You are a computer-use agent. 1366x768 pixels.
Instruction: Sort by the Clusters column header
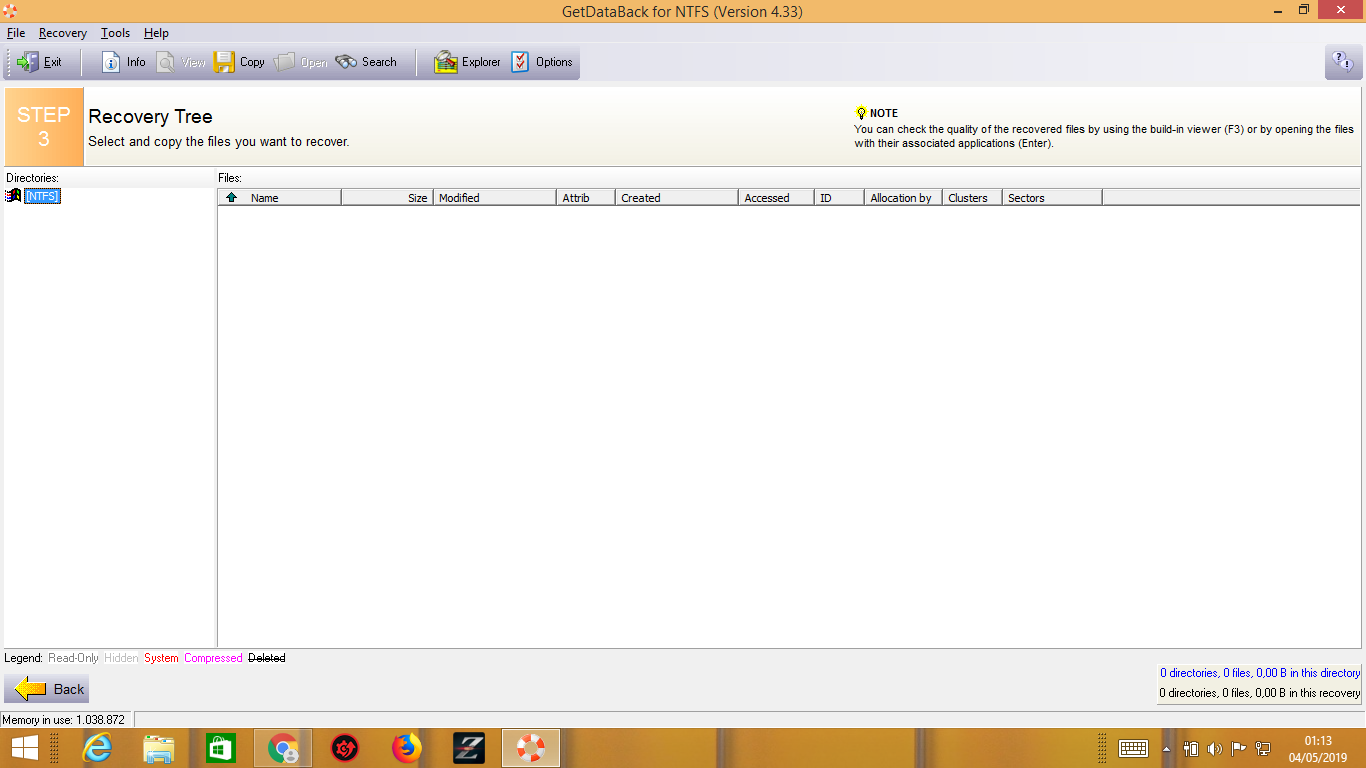tap(972, 198)
